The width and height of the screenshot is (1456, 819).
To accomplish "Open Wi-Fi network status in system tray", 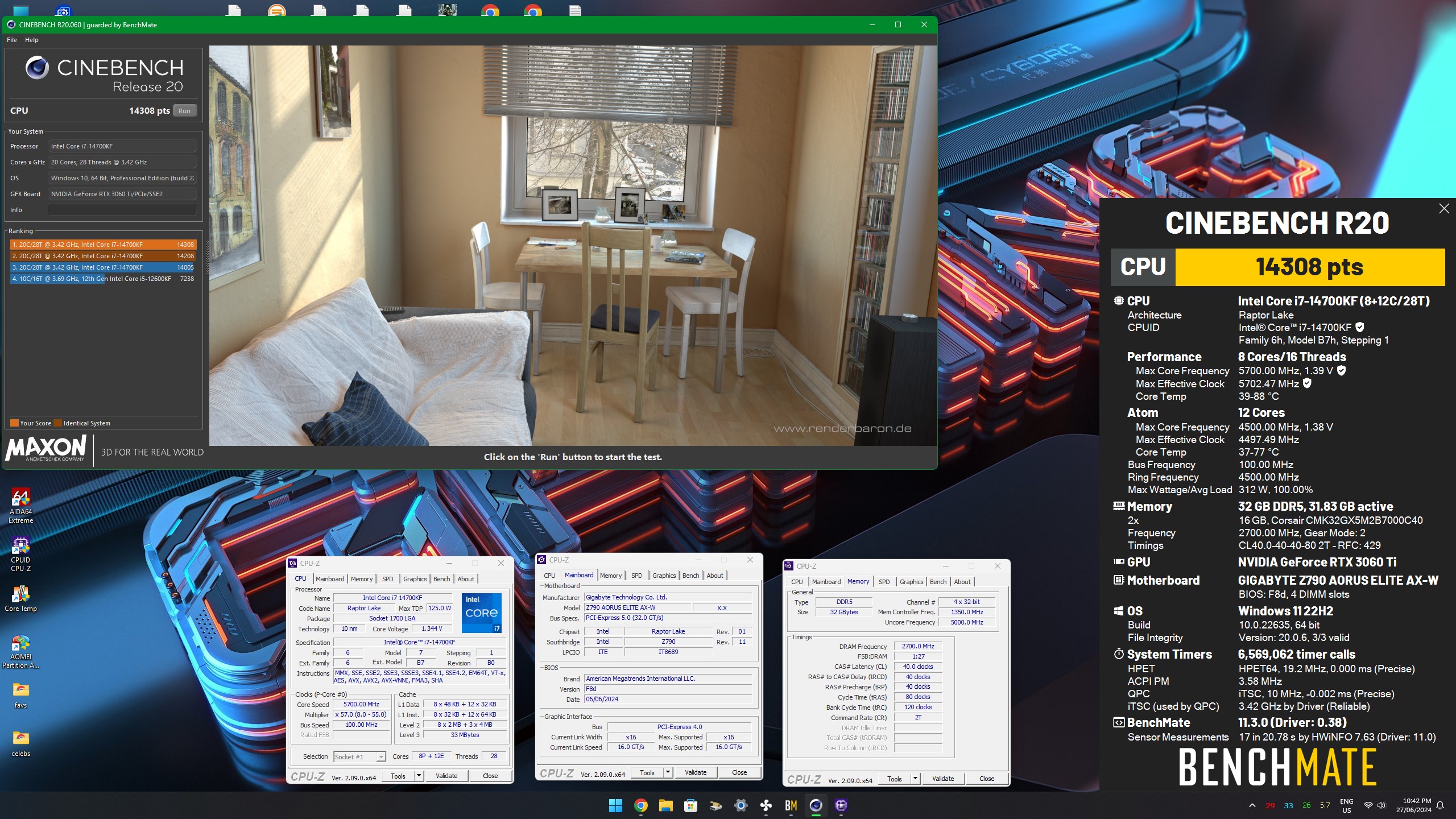I will coord(1368,805).
